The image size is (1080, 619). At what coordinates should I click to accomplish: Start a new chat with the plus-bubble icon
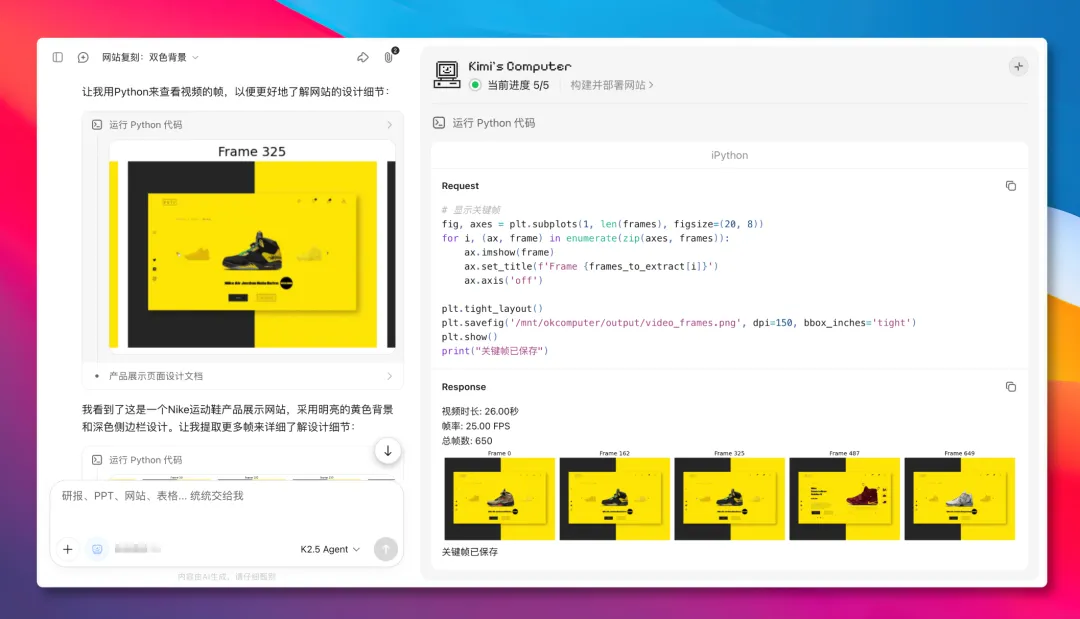[x=83, y=57]
